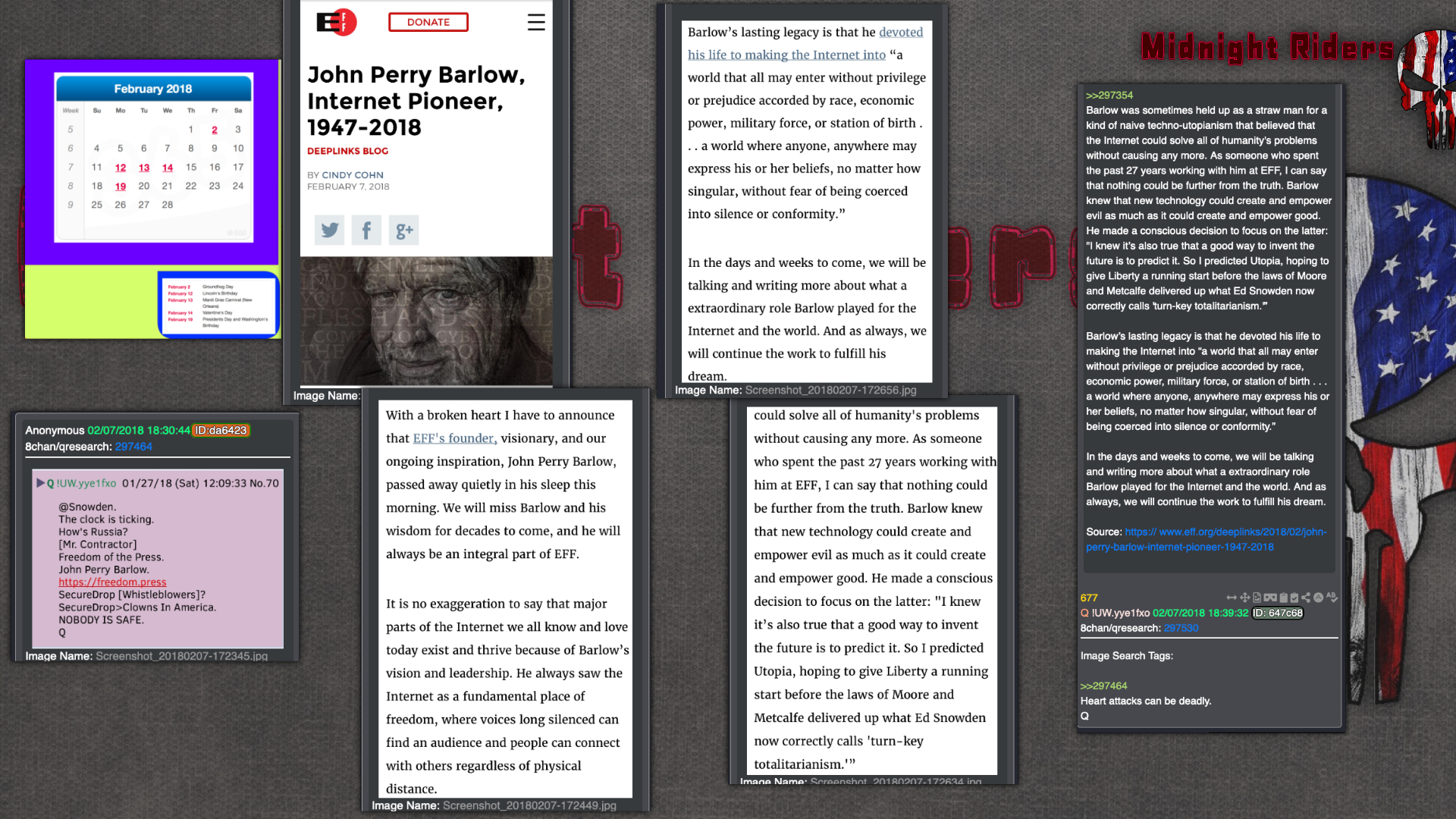Click the Facebook share icon in EFF article
Screen dimensions: 1456x819
[x=366, y=230]
